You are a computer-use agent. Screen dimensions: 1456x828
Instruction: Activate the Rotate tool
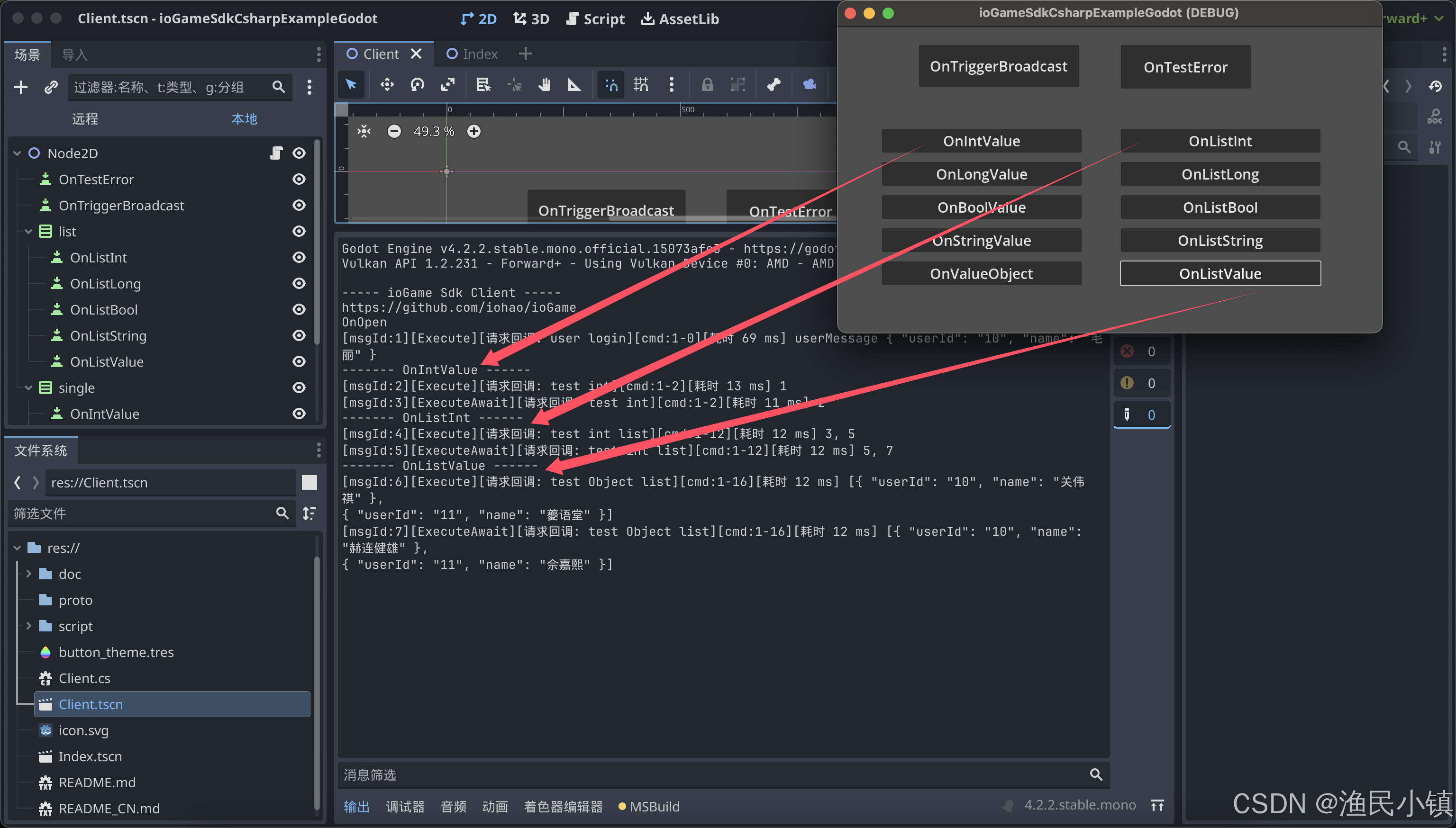(417, 84)
